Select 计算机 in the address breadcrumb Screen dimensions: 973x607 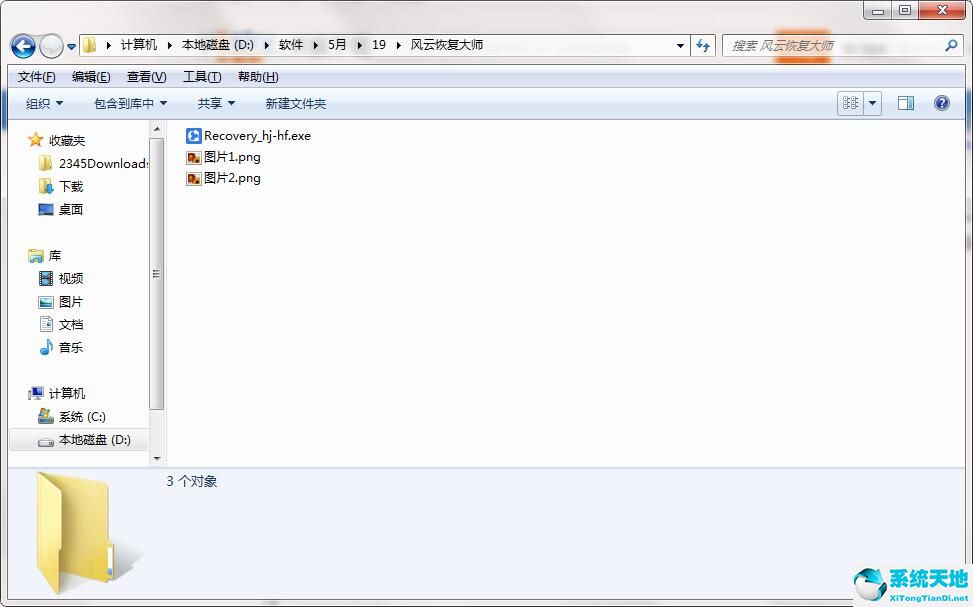point(138,45)
